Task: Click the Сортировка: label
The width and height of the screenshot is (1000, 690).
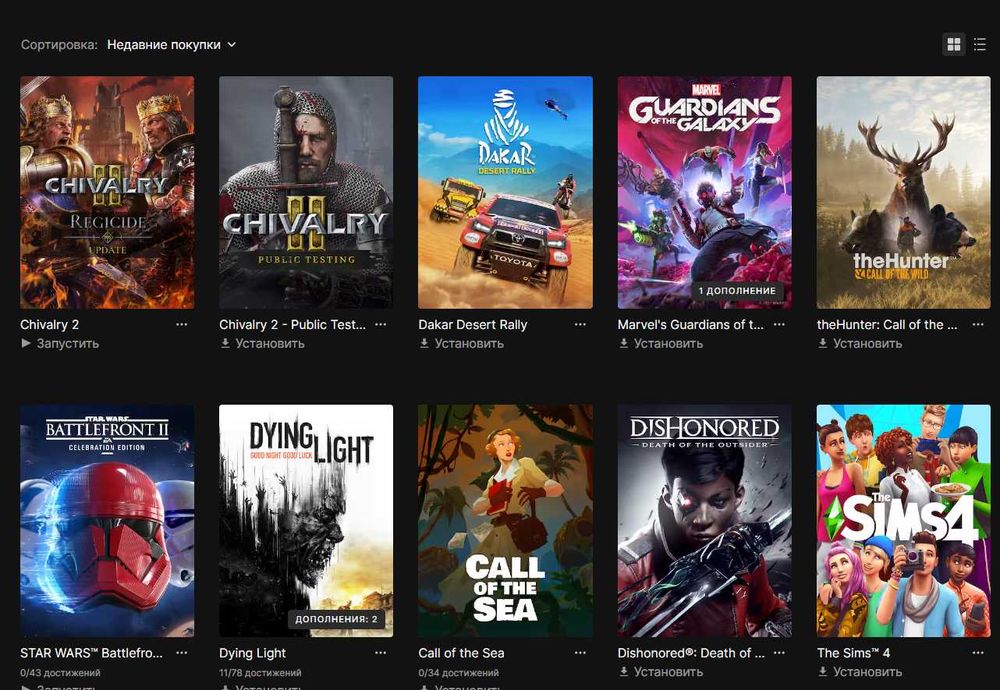Action: pyautogui.click(x=59, y=45)
